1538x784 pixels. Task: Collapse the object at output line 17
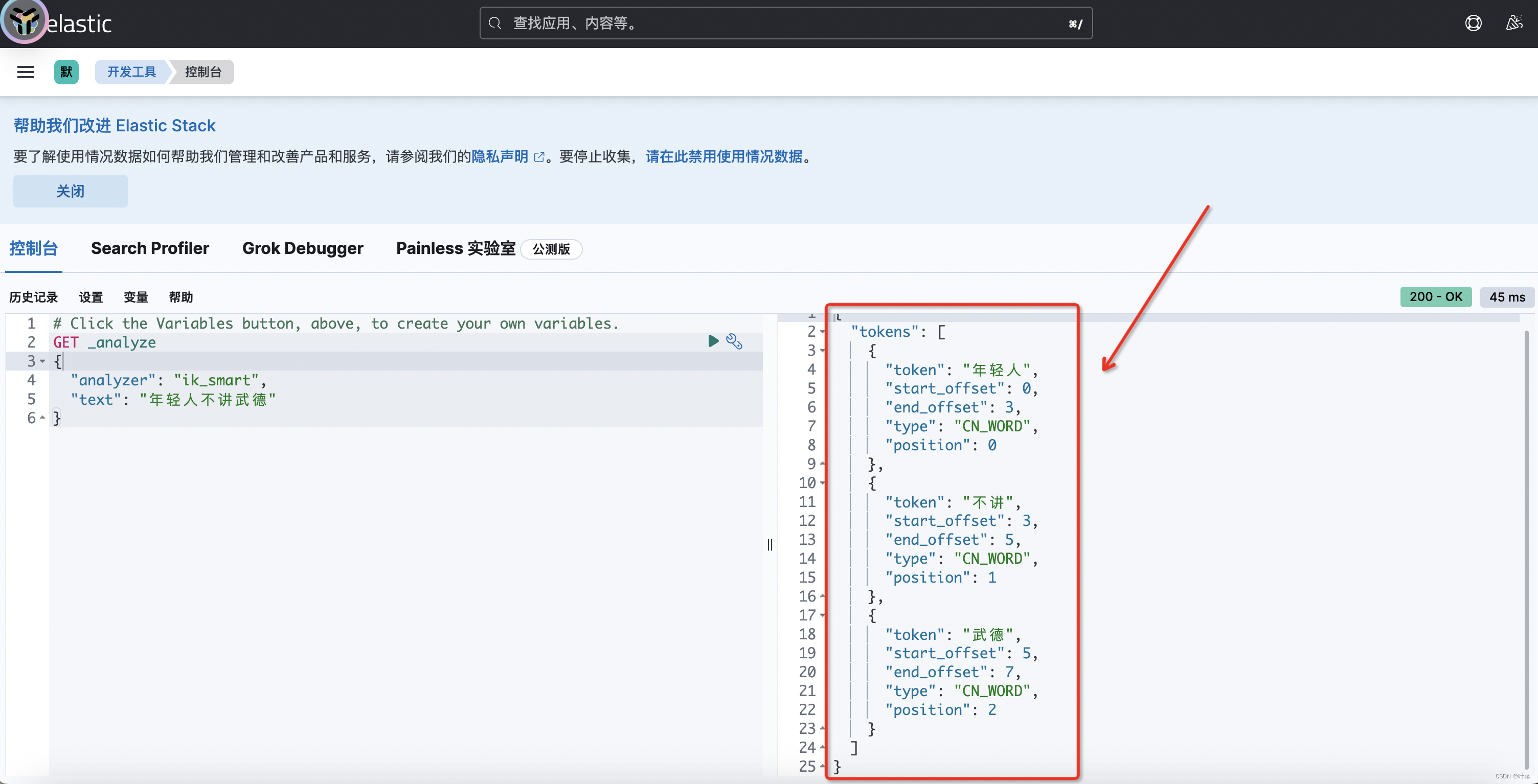click(x=823, y=615)
